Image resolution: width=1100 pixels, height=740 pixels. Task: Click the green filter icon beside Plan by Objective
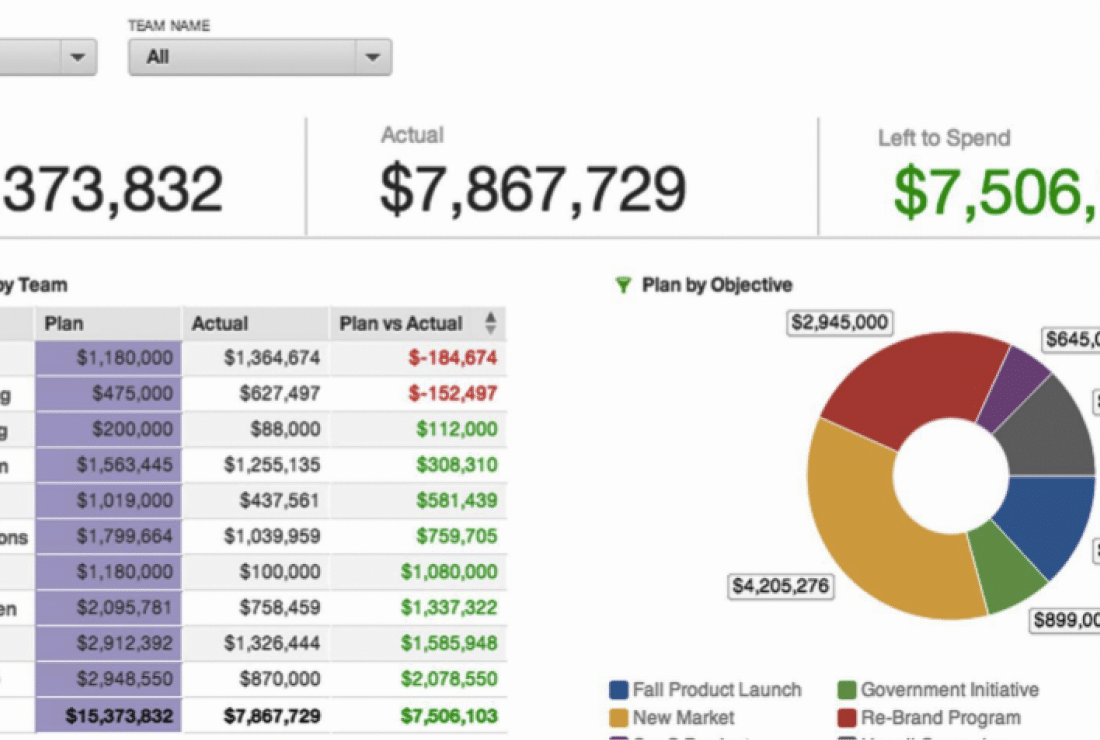(624, 286)
